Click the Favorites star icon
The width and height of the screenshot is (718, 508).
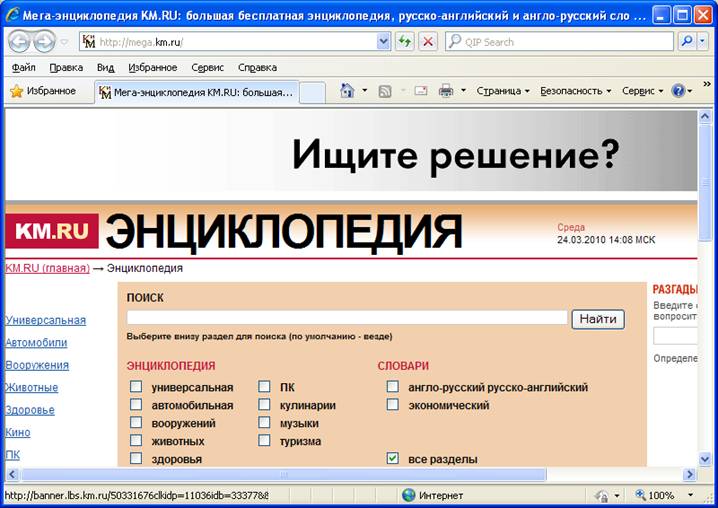(x=16, y=91)
